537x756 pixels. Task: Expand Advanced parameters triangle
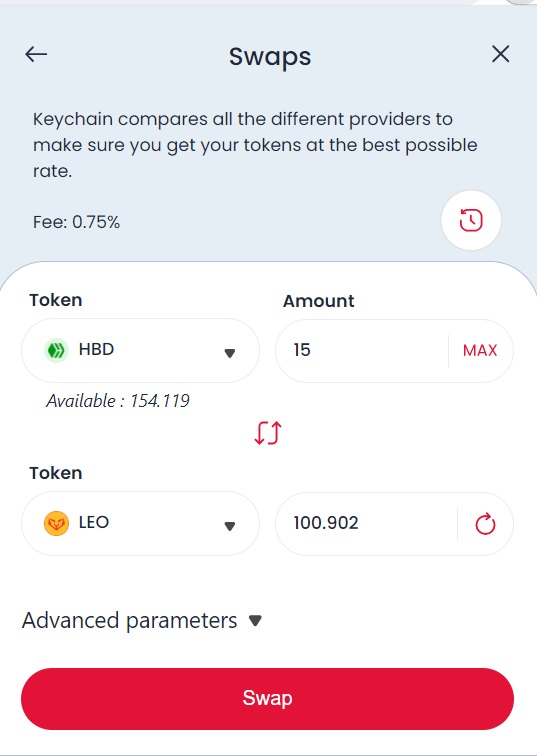point(255,620)
